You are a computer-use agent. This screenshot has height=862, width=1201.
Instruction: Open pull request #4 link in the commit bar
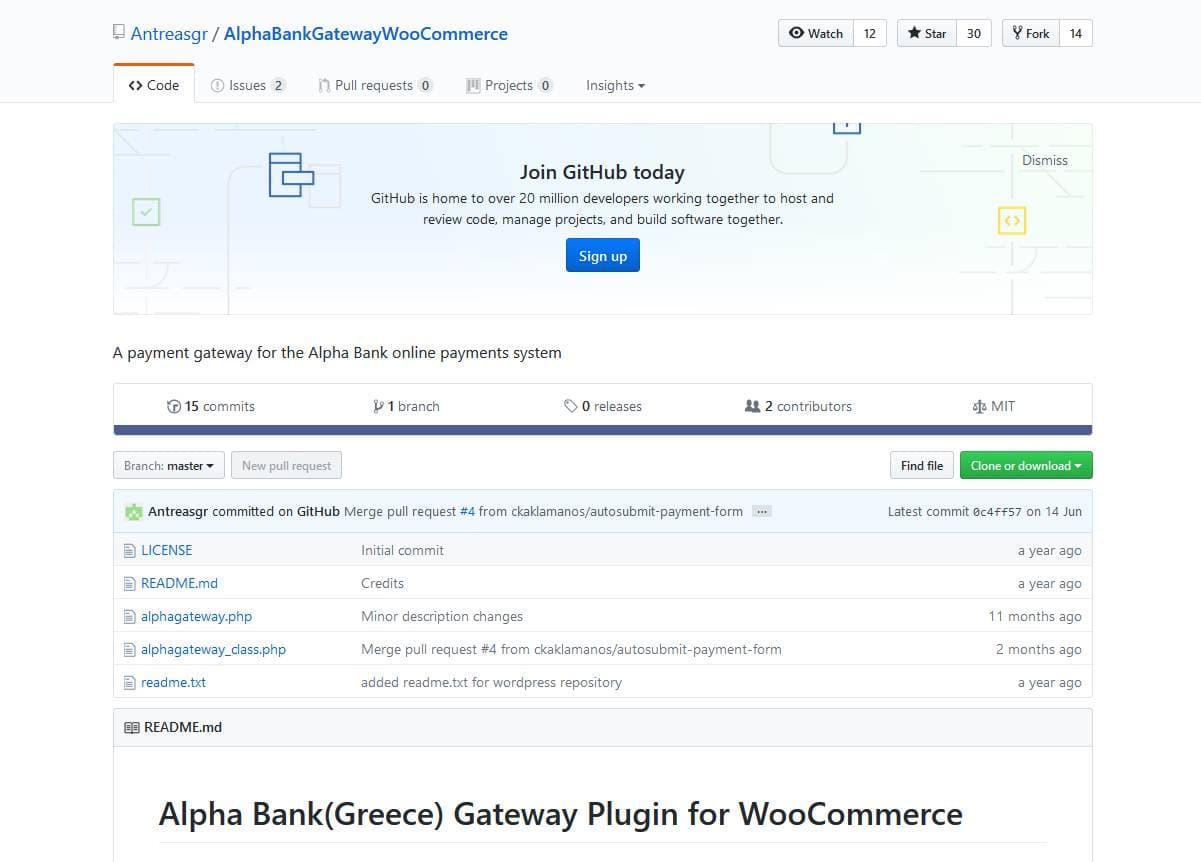point(467,511)
